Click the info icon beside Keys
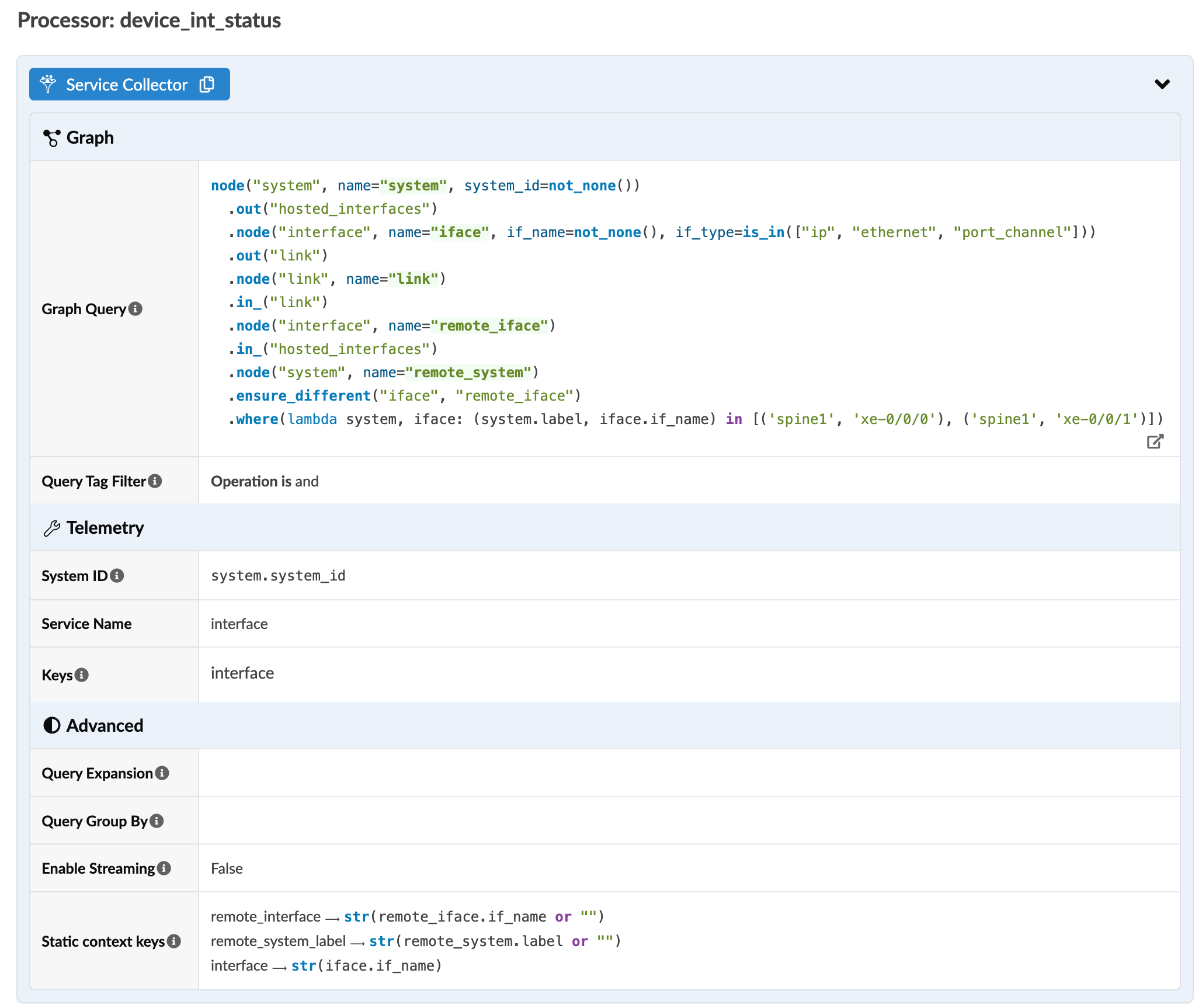This screenshot has width=1202, height=1008. pos(82,675)
